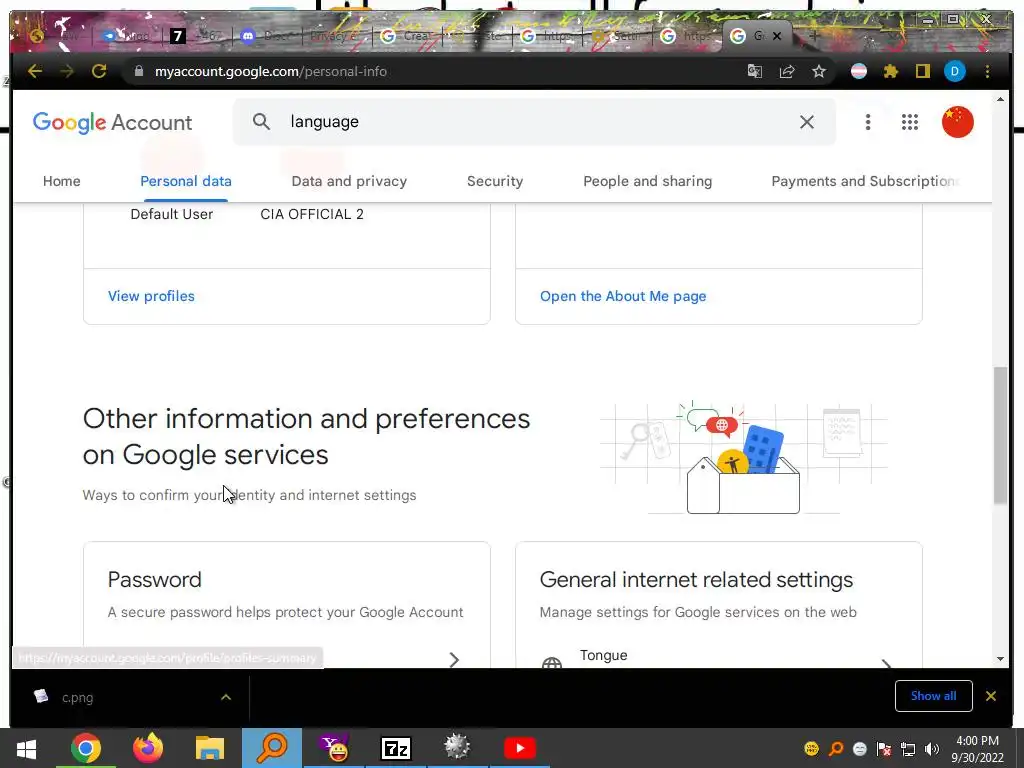This screenshot has width=1024, height=768.
Task: Open the Windows Start menu
Action: click(26, 748)
